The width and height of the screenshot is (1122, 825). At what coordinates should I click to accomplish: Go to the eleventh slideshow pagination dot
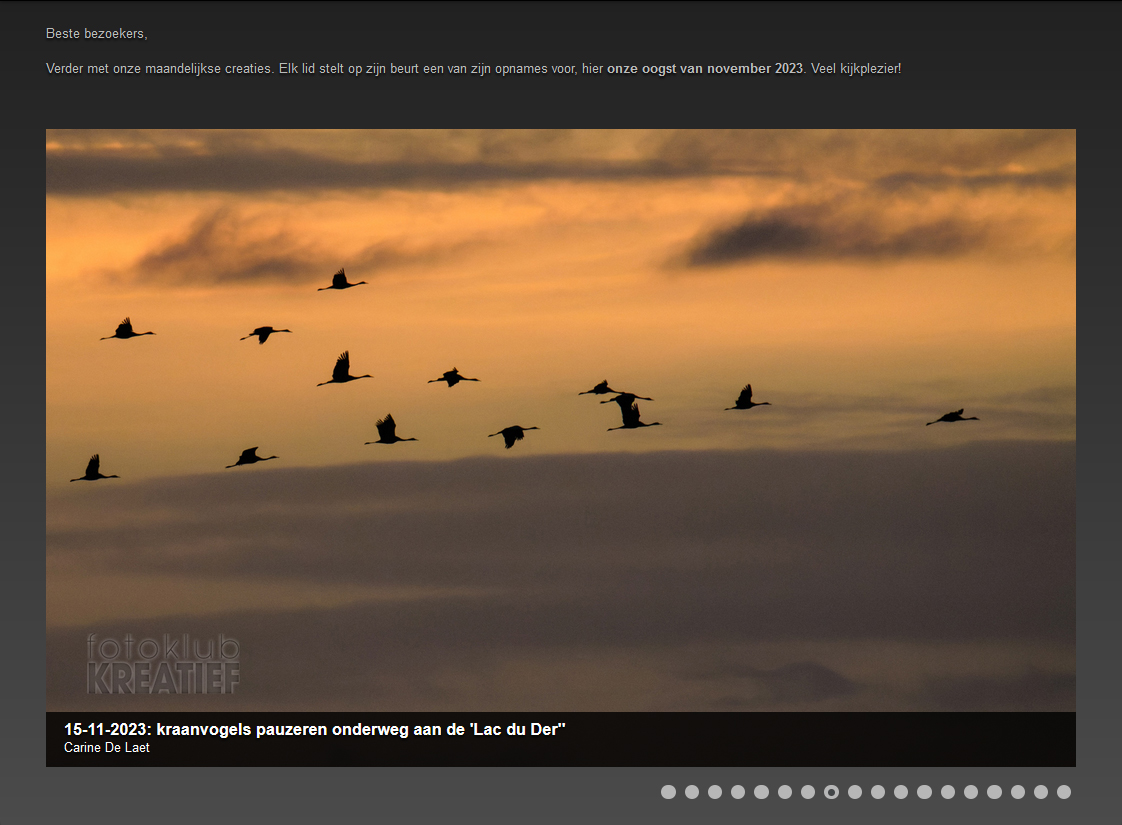(x=901, y=792)
